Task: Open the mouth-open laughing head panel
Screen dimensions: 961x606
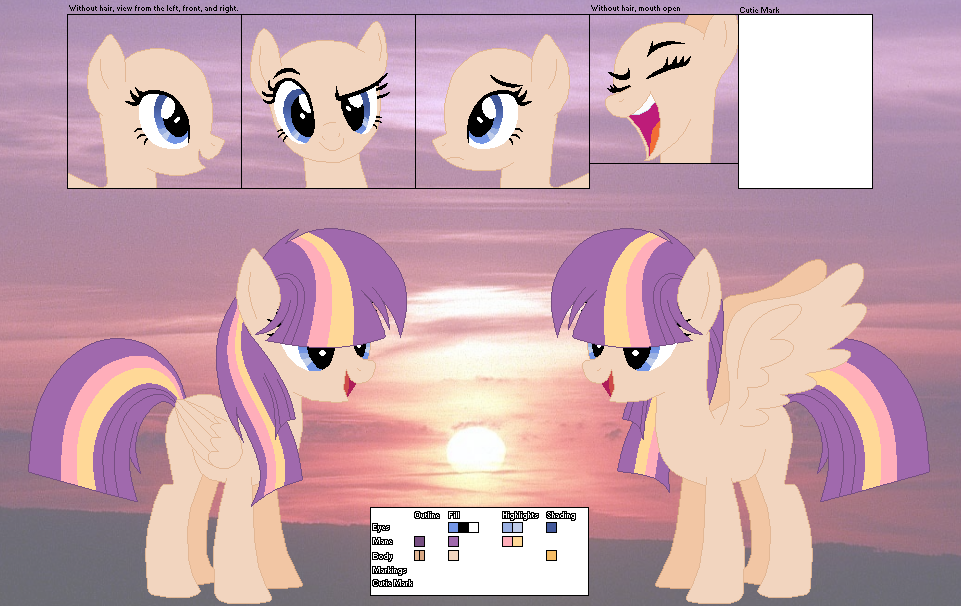Action: coord(664,89)
